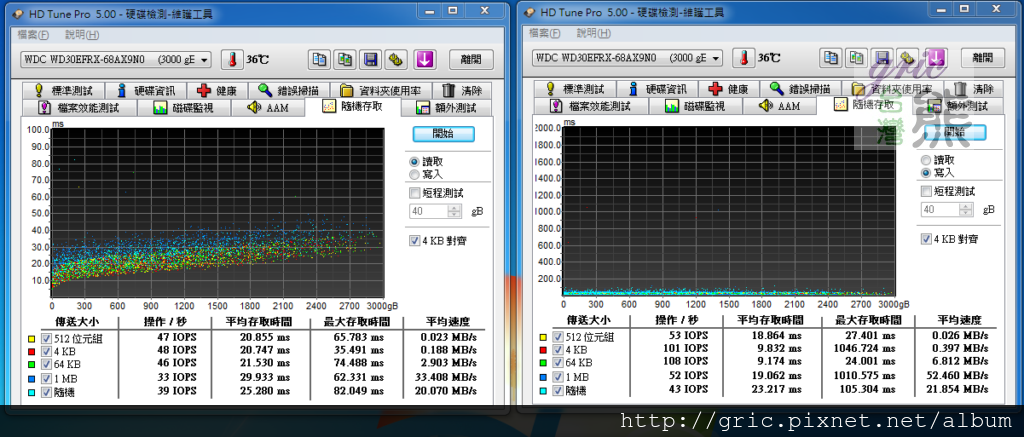Click 開始 button in left window
Image resolution: width=1024 pixels, height=437 pixels.
click(443, 134)
